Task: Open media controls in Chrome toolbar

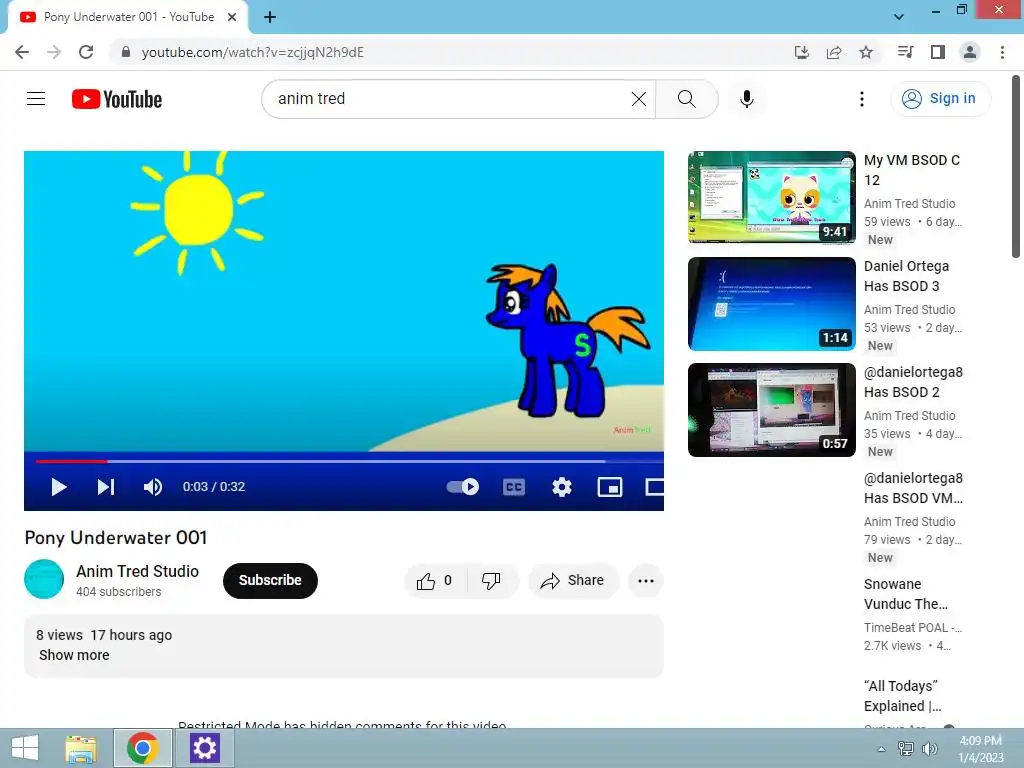Action: (x=905, y=52)
